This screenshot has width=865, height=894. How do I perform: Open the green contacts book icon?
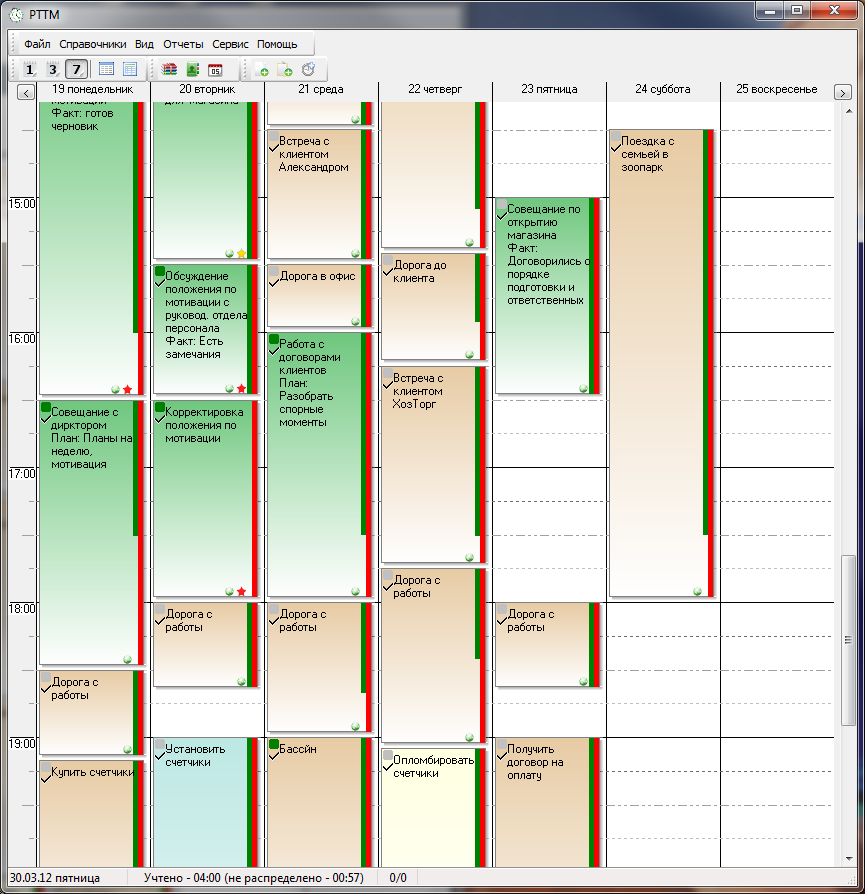[x=193, y=69]
